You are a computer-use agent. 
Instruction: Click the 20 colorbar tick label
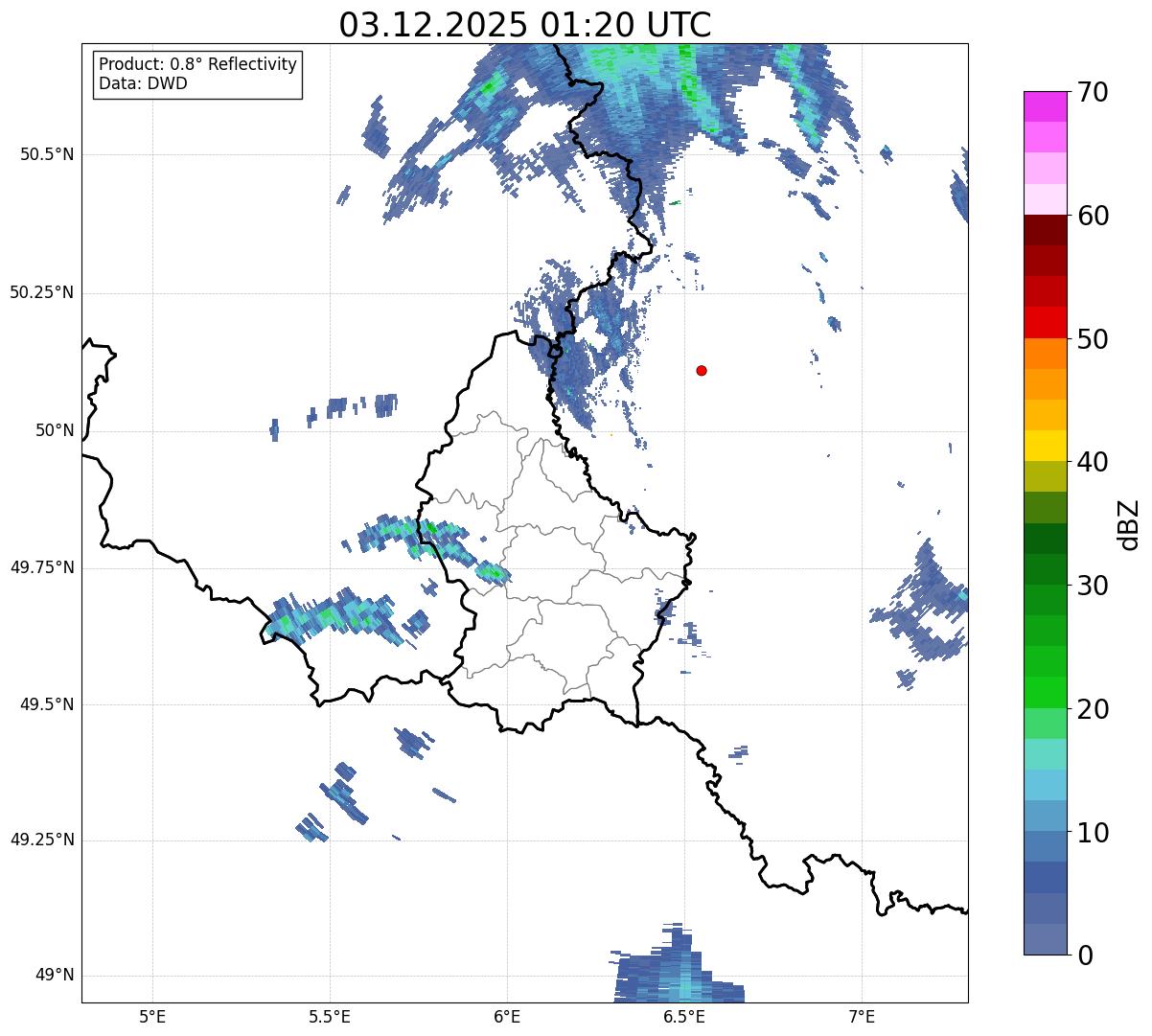pos(1093,709)
